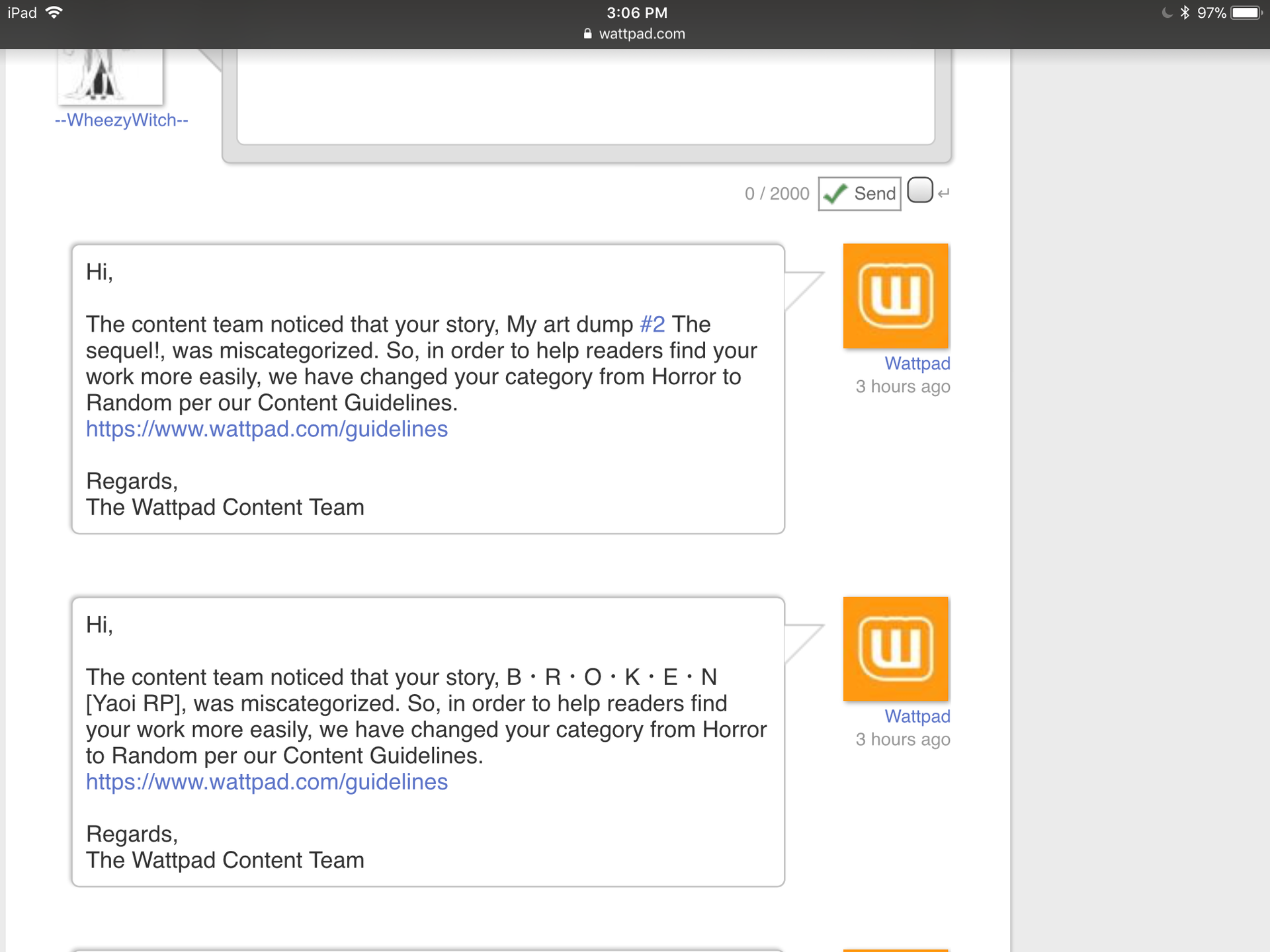This screenshot has height=952, width=1270.
Task: Click the '3 hours ago' timestamp on the art dump message
Action: 903,387
